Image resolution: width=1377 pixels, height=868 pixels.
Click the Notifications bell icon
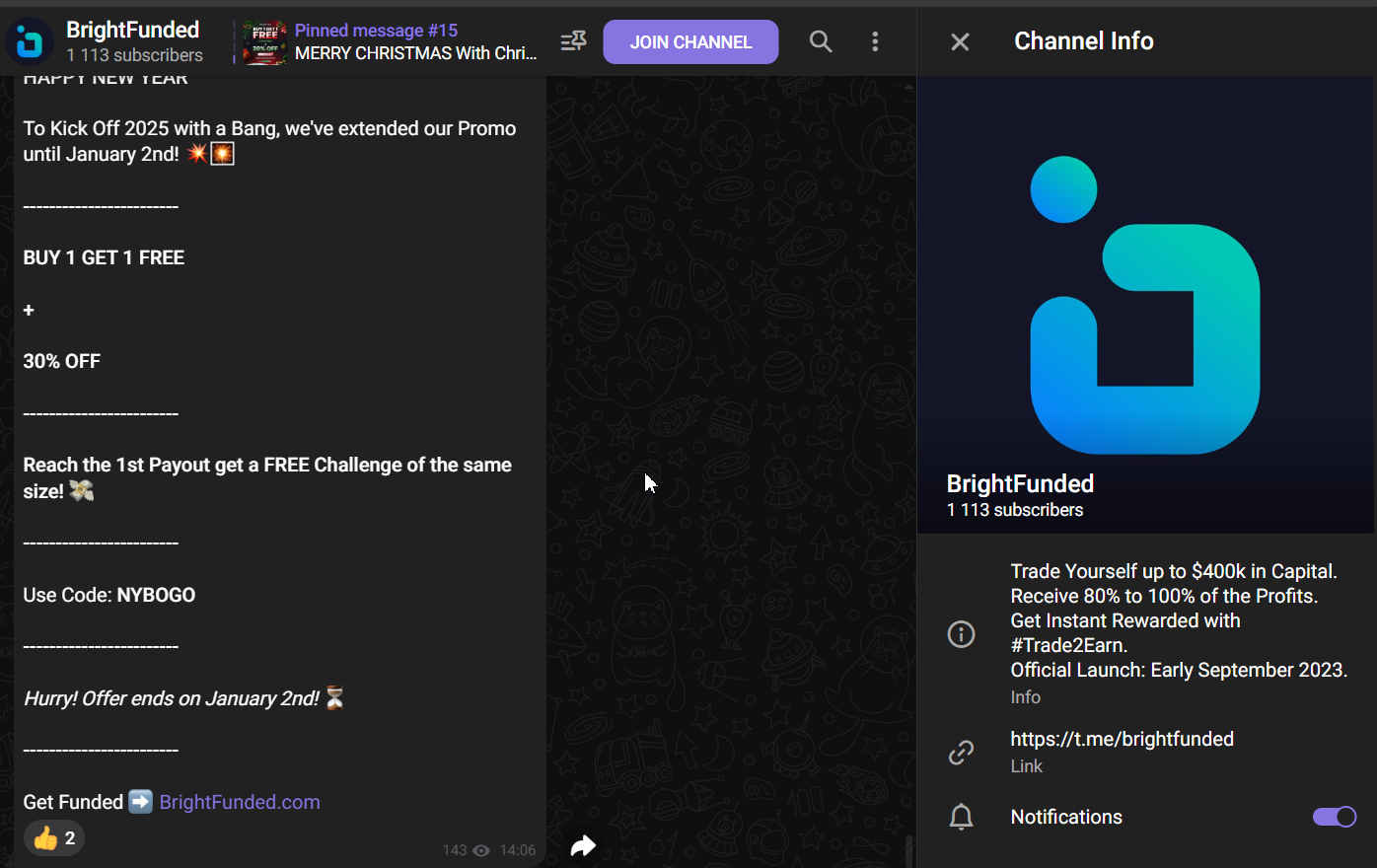[x=961, y=817]
